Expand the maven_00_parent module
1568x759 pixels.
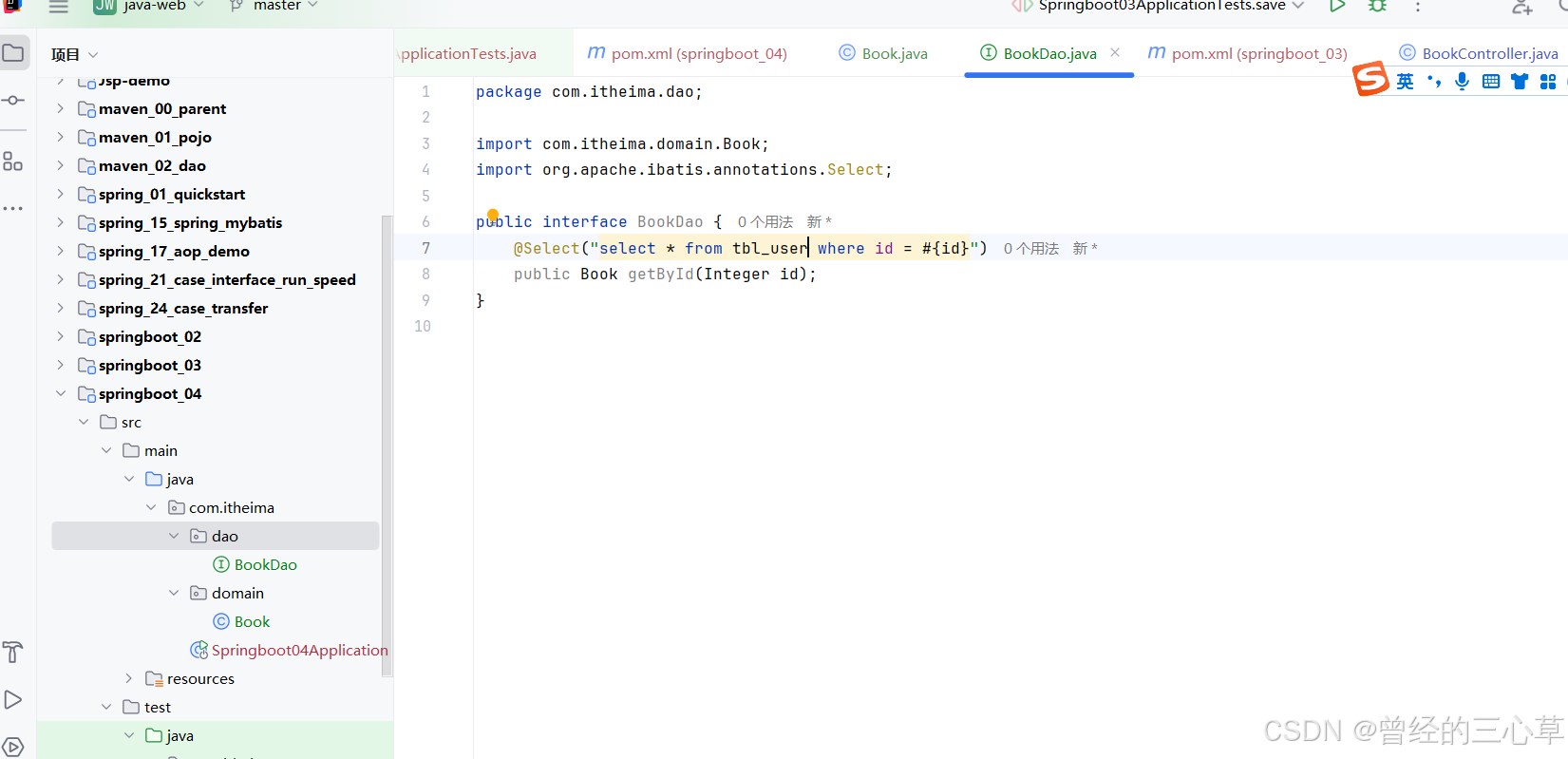(x=61, y=108)
